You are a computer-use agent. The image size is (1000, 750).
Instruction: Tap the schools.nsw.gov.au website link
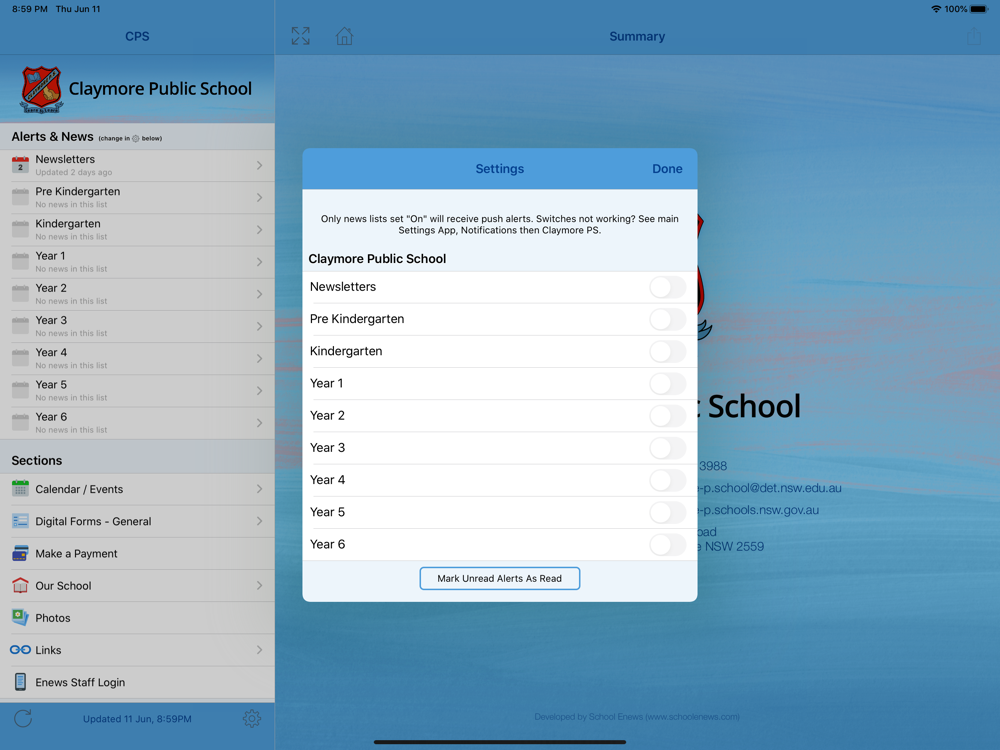point(758,510)
